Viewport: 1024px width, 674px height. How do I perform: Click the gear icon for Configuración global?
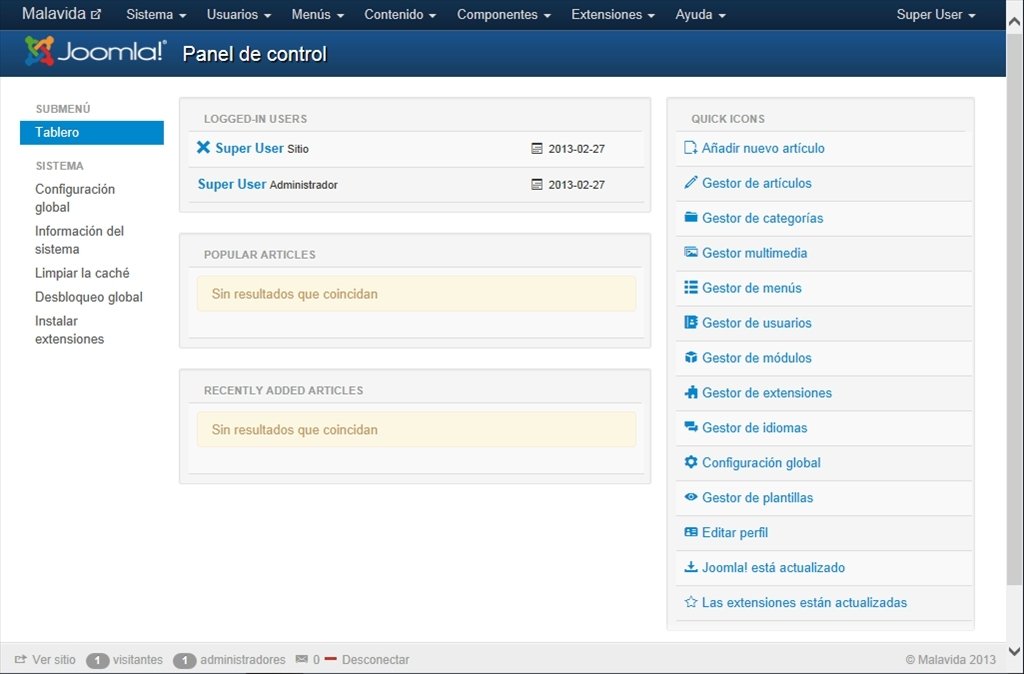[690, 462]
